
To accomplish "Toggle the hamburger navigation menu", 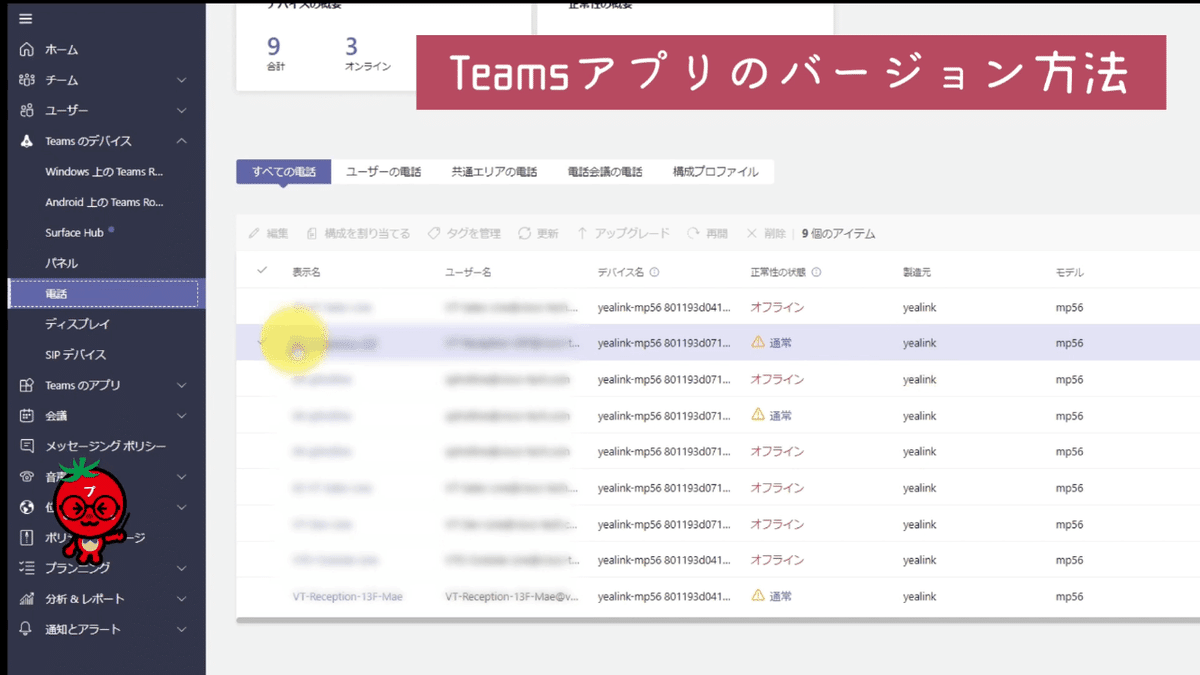I will tap(26, 18).
